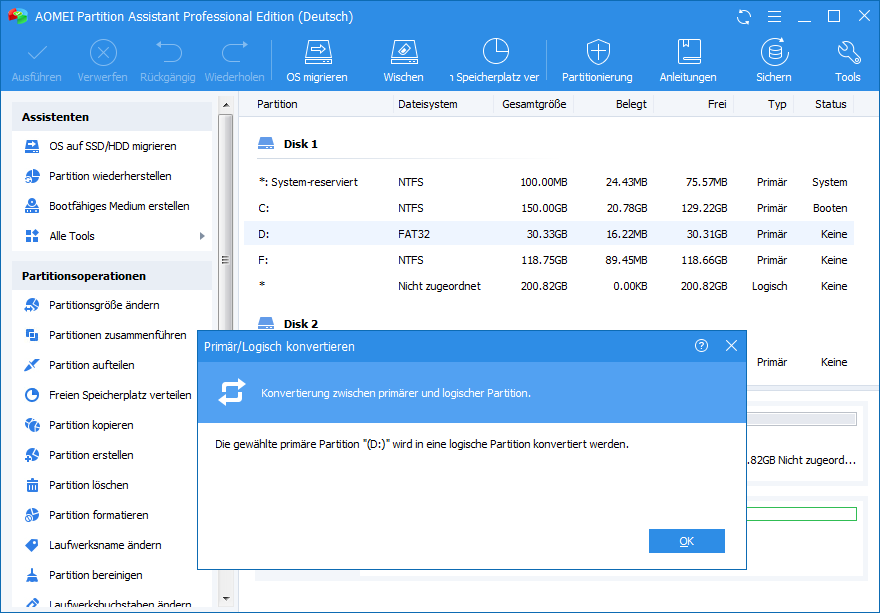The height and width of the screenshot is (613, 880).
Task: Click the Belegt column header
Action: (x=631, y=104)
